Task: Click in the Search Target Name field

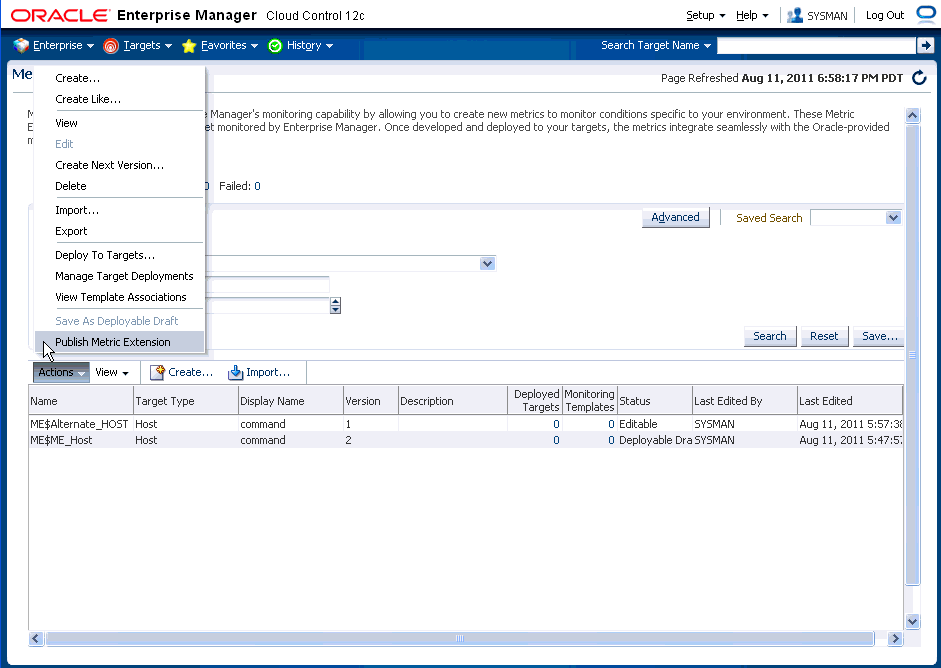Action: [816, 46]
